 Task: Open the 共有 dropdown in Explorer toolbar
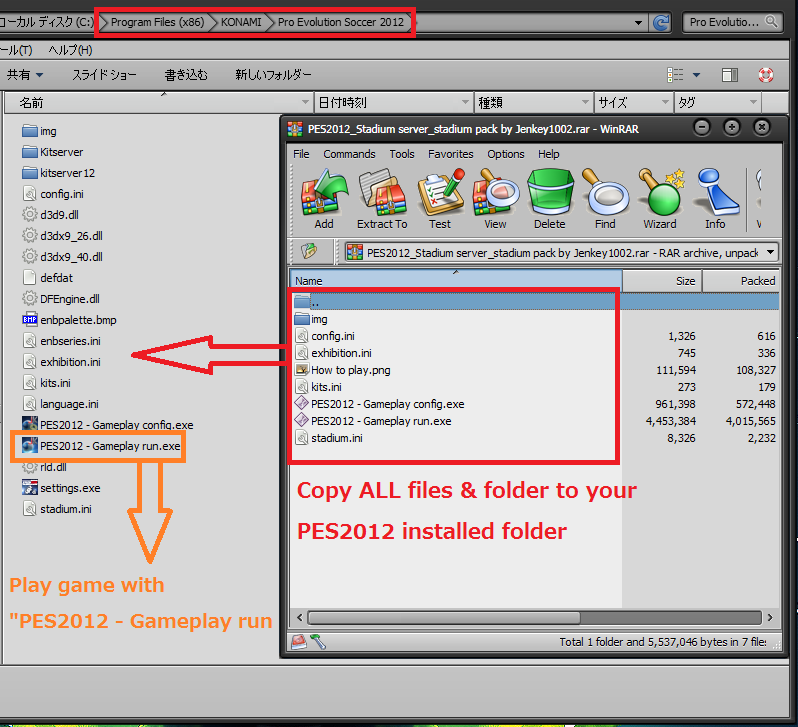click(x=25, y=75)
